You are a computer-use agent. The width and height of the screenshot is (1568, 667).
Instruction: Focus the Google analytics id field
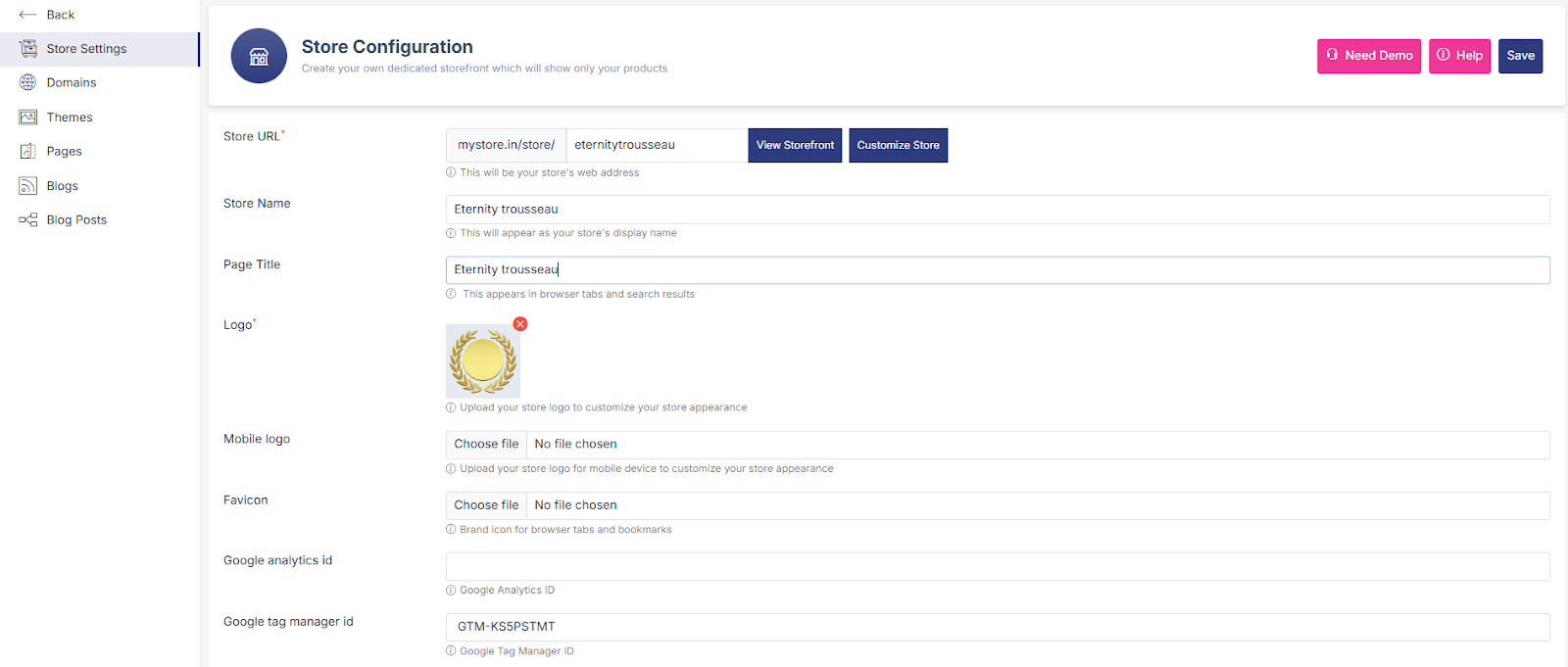[x=997, y=566]
